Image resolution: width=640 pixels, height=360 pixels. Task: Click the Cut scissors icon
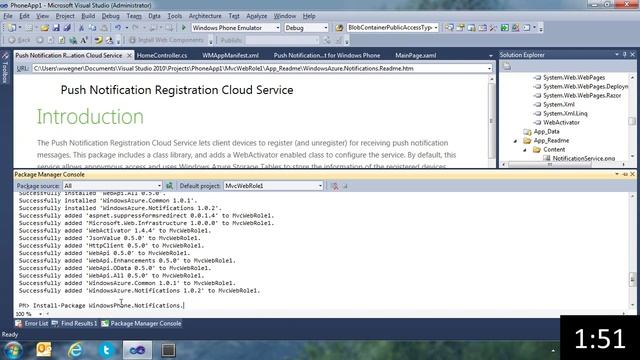pyautogui.click(x=81, y=28)
